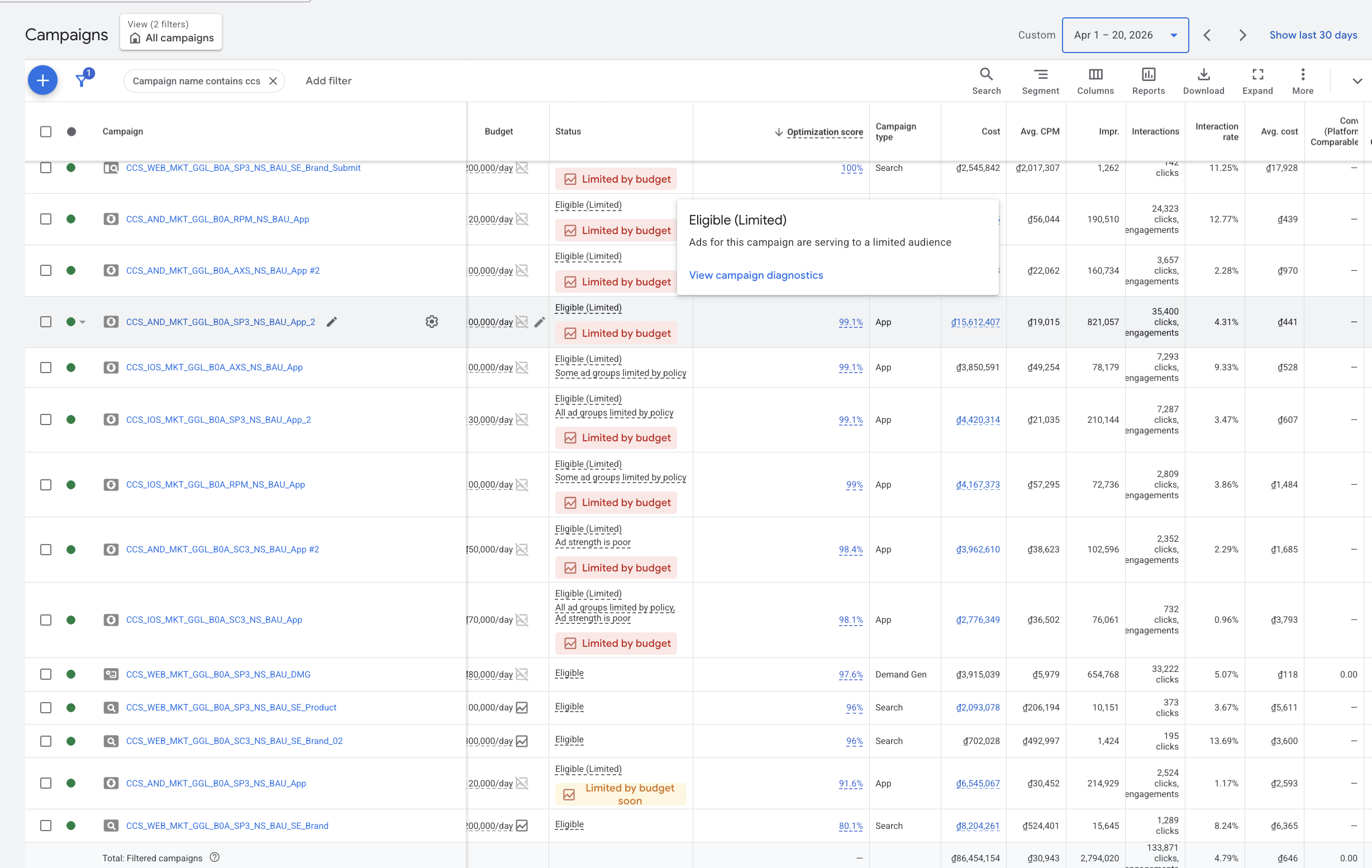Open the Columns editor

(x=1095, y=81)
